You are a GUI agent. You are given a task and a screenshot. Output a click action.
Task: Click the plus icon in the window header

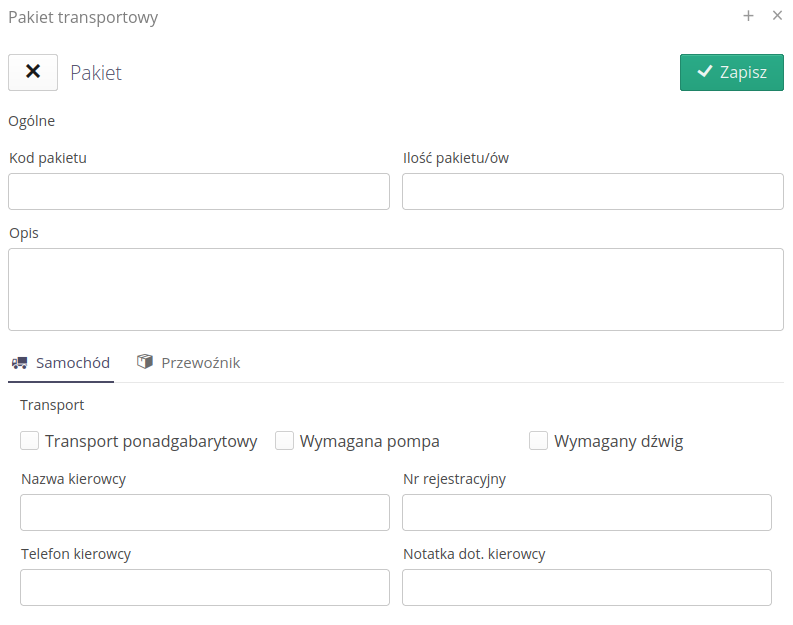[x=748, y=16]
